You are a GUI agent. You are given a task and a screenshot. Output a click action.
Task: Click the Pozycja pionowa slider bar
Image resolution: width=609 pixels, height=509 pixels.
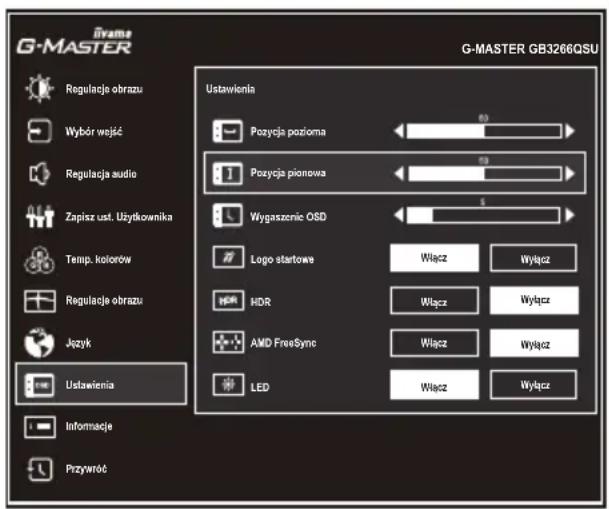tap(485, 174)
